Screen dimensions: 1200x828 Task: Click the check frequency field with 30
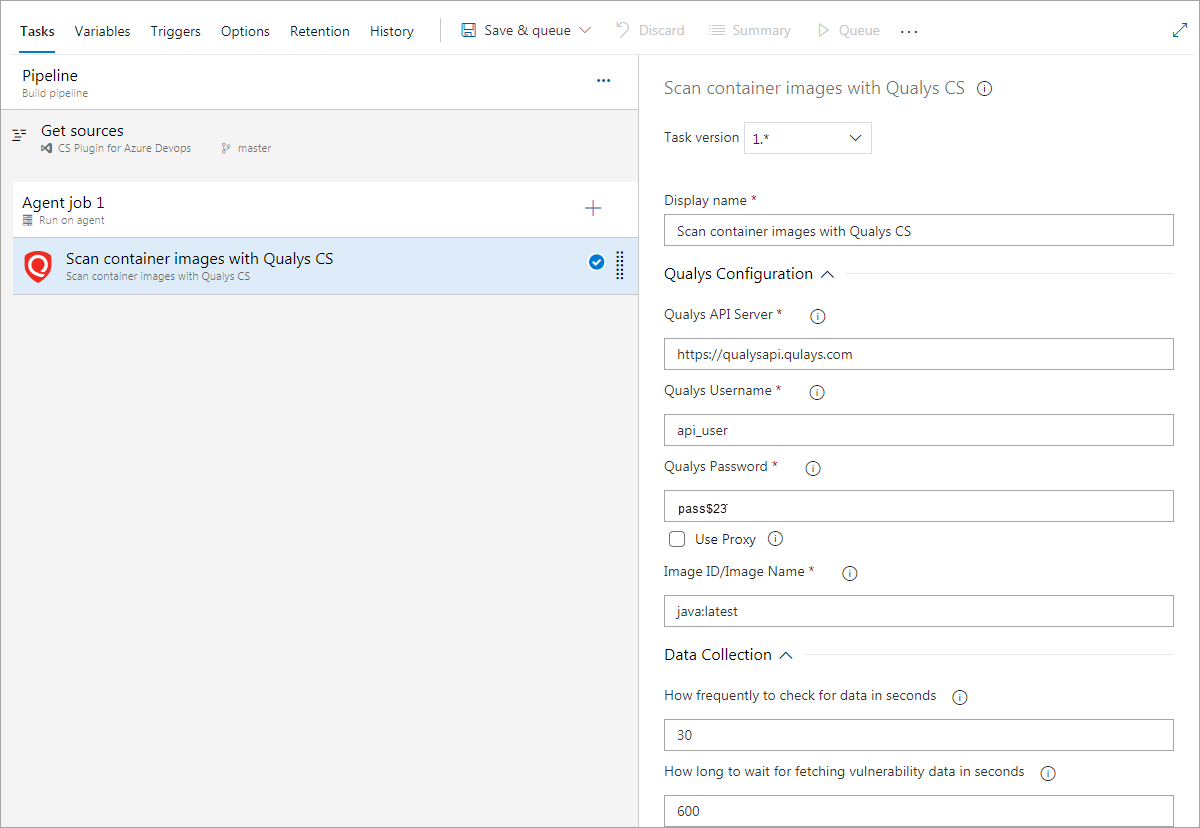pyautogui.click(x=919, y=735)
